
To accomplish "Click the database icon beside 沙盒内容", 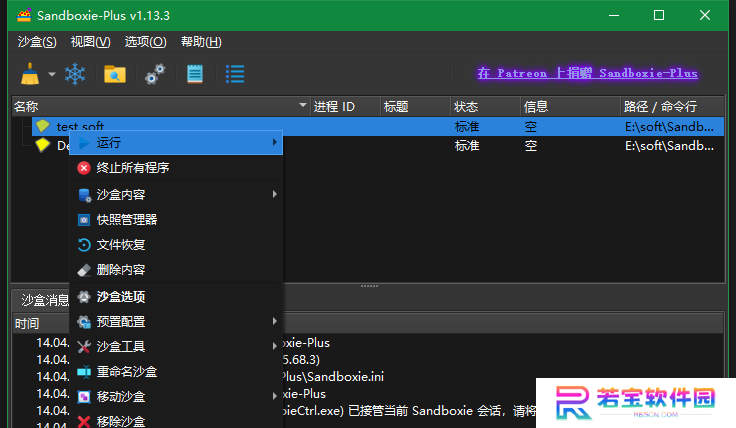I will pos(84,195).
